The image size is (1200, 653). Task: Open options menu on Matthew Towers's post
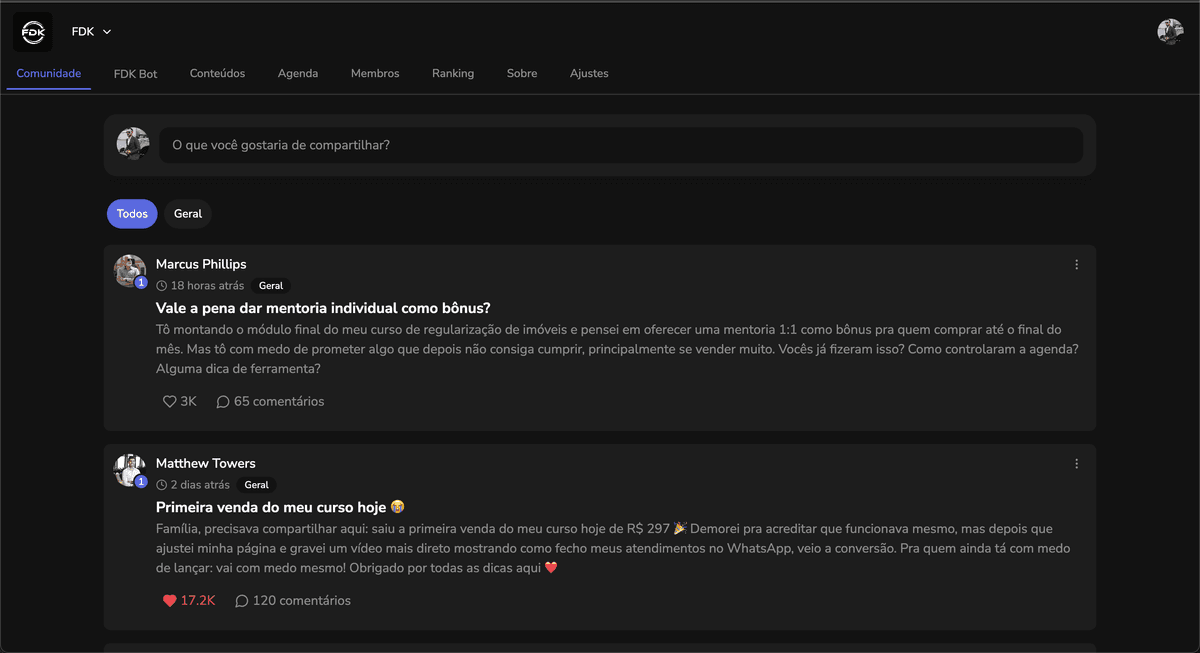(1076, 463)
